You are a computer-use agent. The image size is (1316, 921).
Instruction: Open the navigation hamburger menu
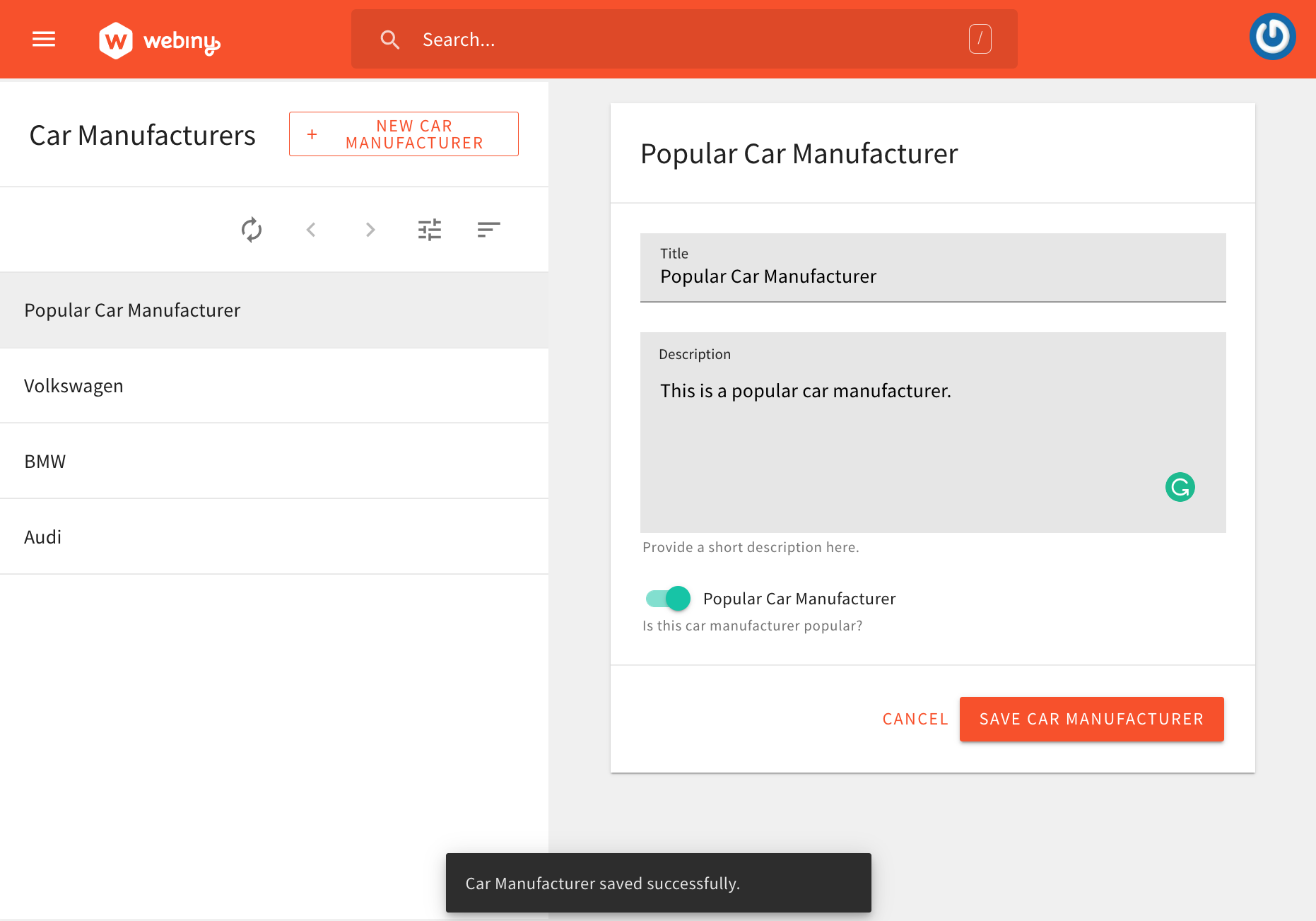(43, 39)
